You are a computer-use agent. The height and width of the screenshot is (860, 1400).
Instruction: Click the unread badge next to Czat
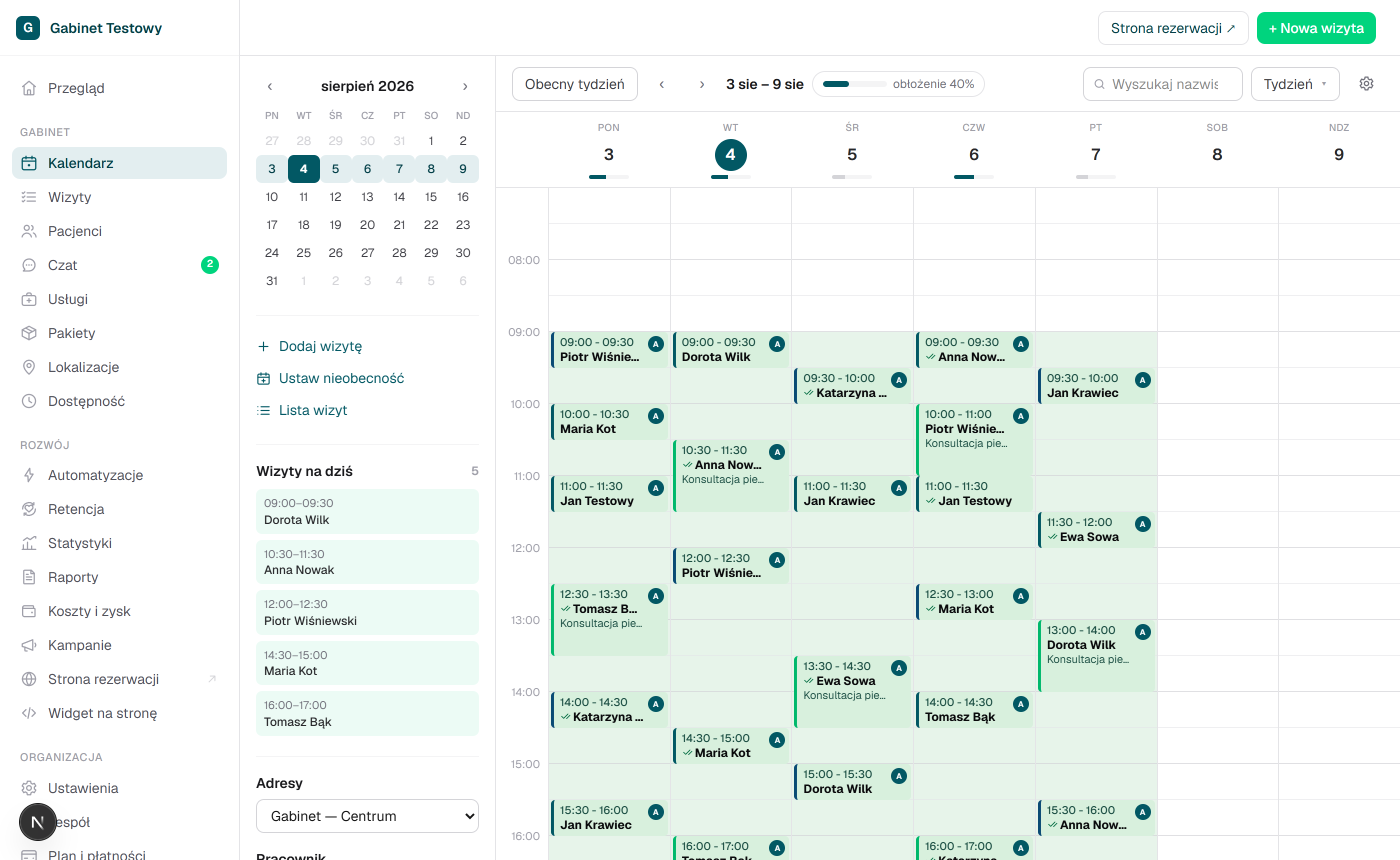click(x=210, y=264)
